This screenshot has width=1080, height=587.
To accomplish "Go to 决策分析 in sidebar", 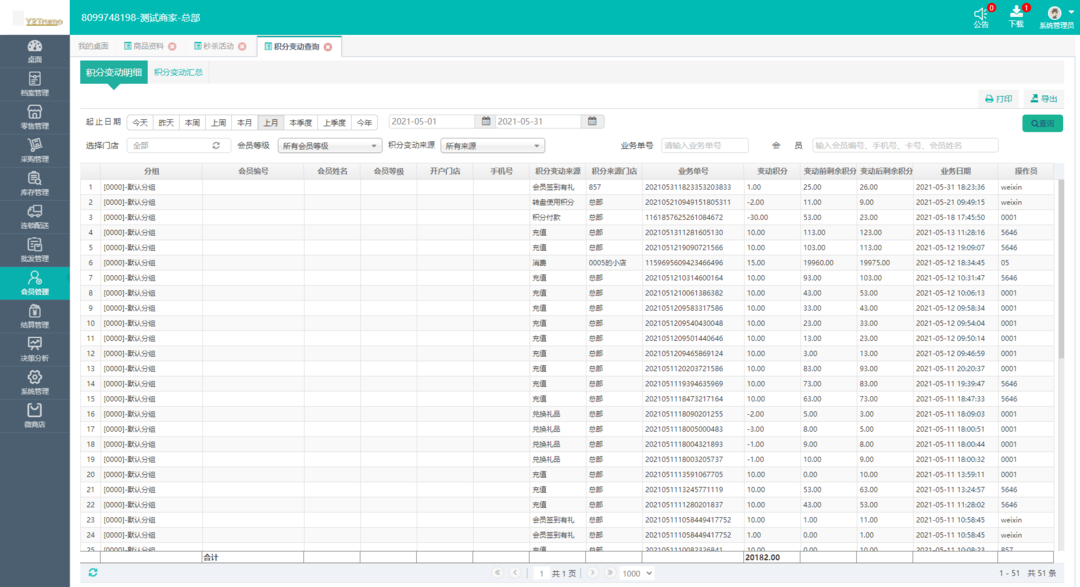I will coord(34,349).
